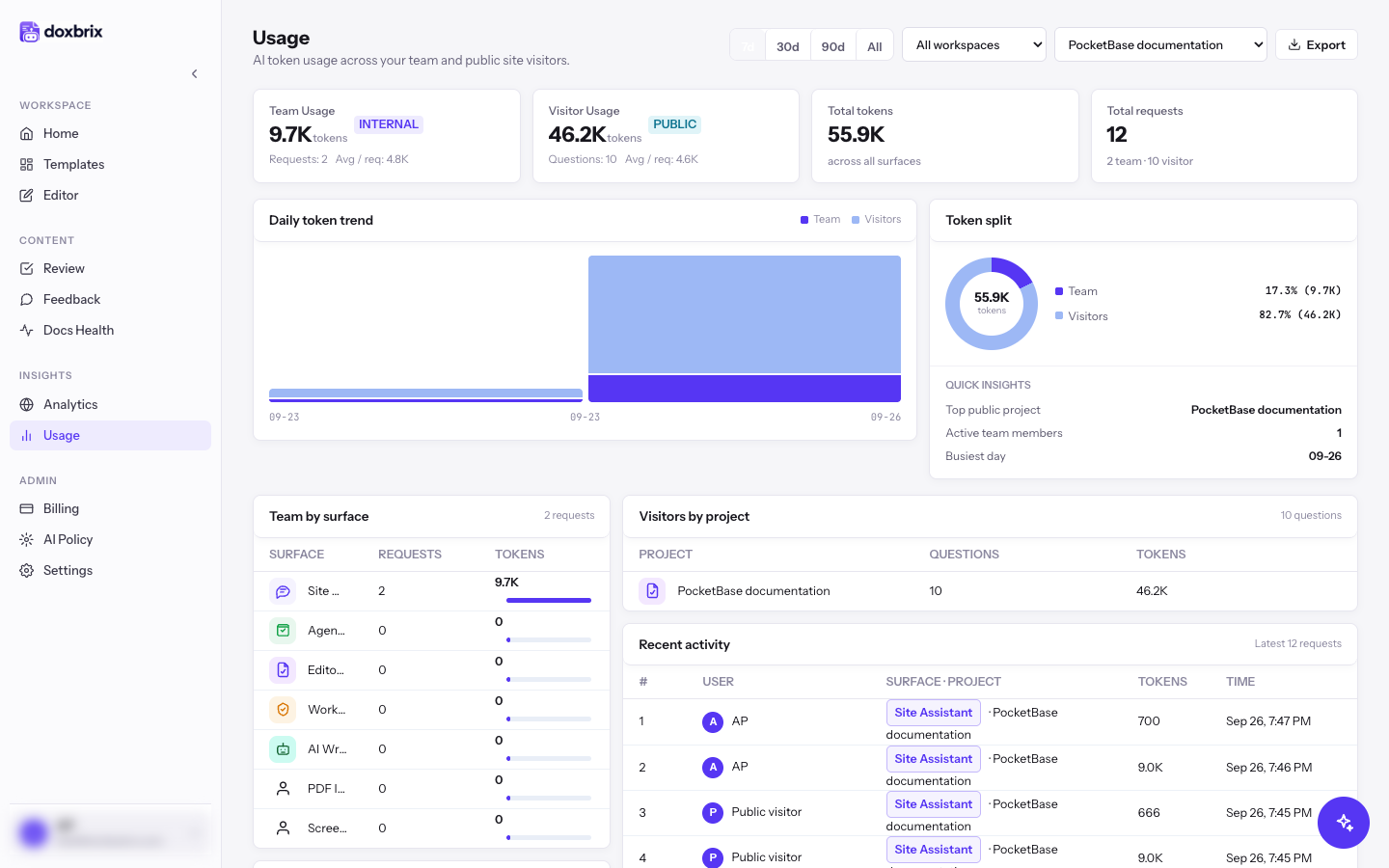Click the Analytics globe icon
The image size is (1389, 868).
[26, 405]
